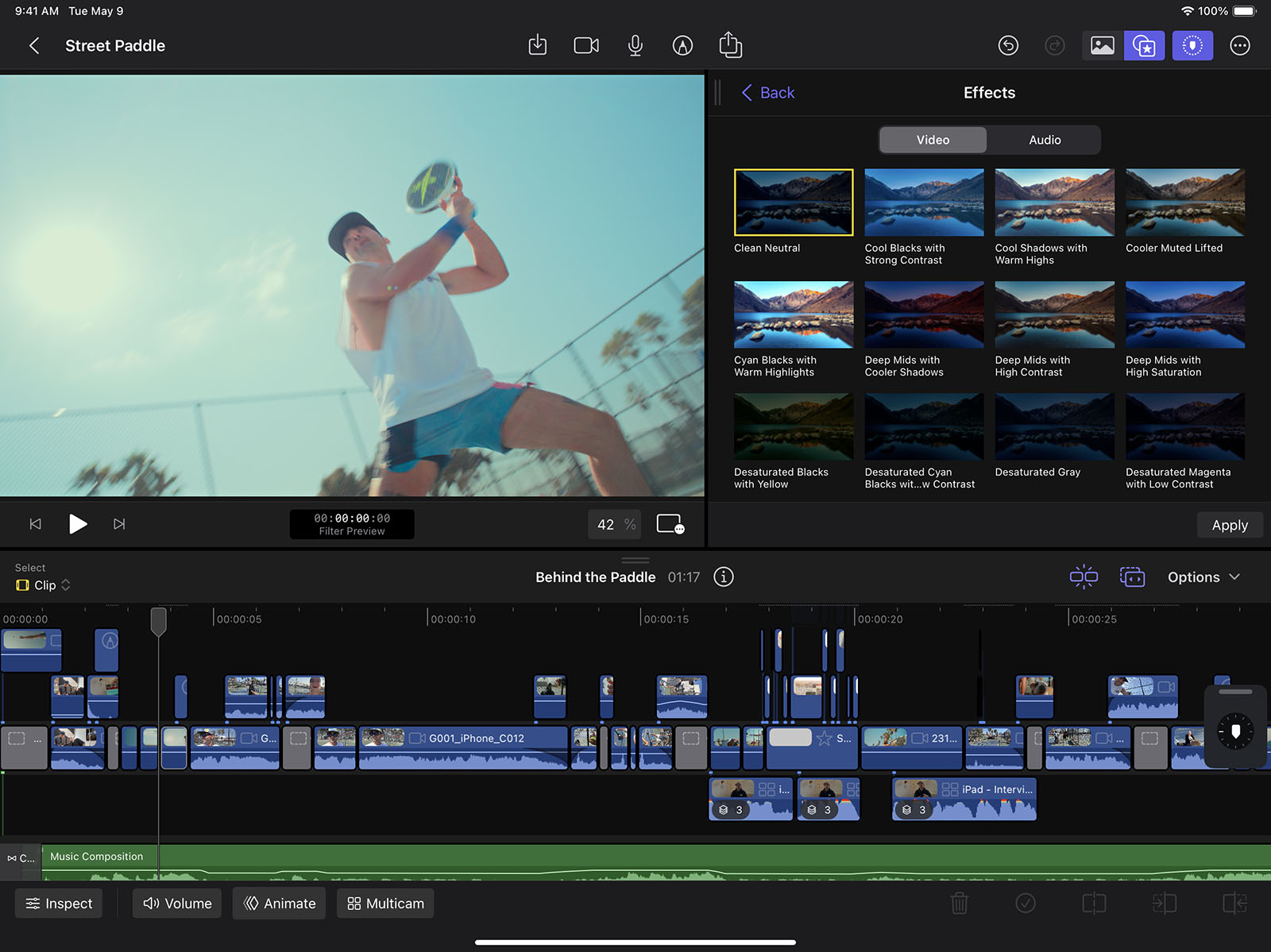Expand the Options menu in the timeline
The height and width of the screenshot is (952, 1271).
click(x=1203, y=577)
